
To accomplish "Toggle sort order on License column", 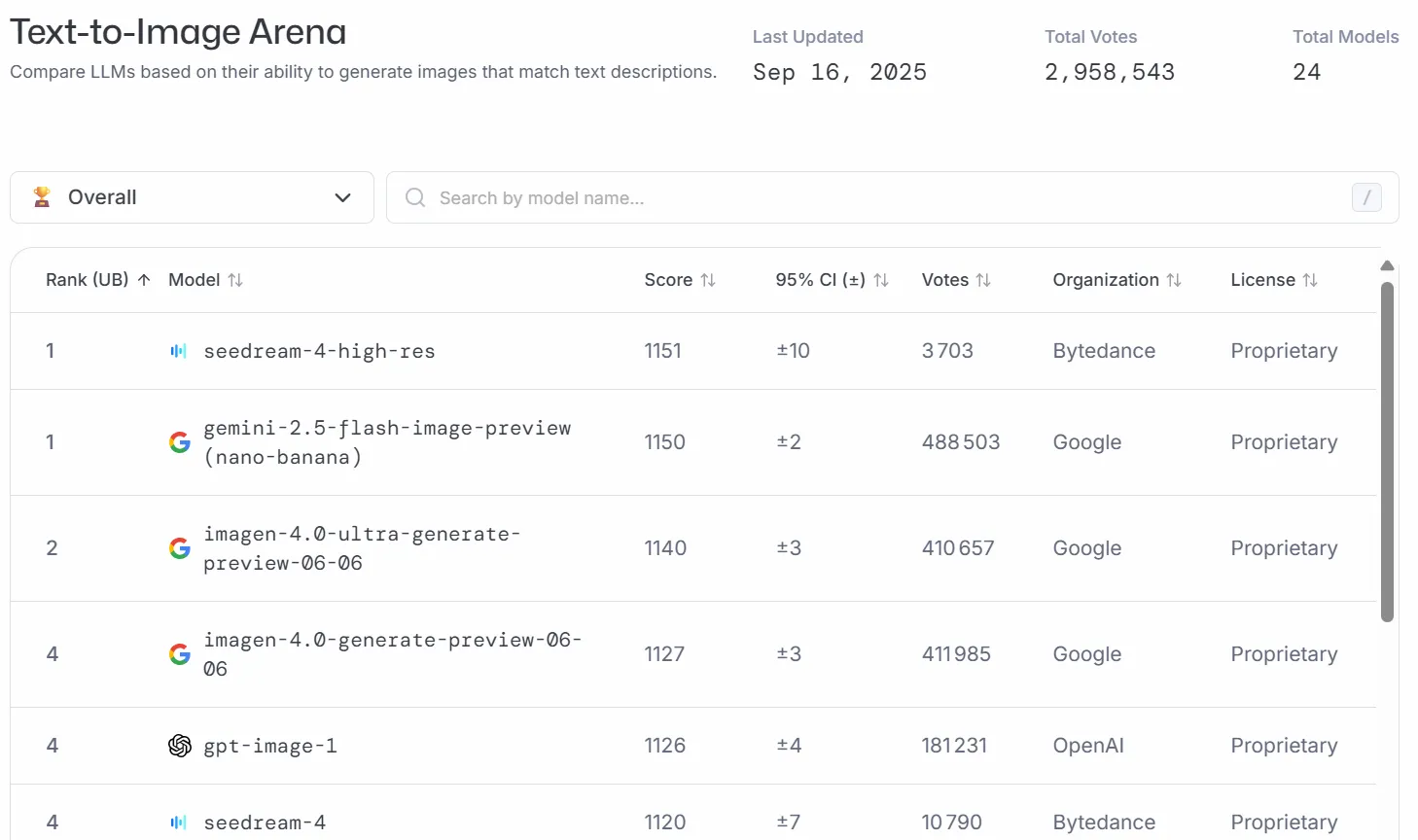I will coord(1310,280).
